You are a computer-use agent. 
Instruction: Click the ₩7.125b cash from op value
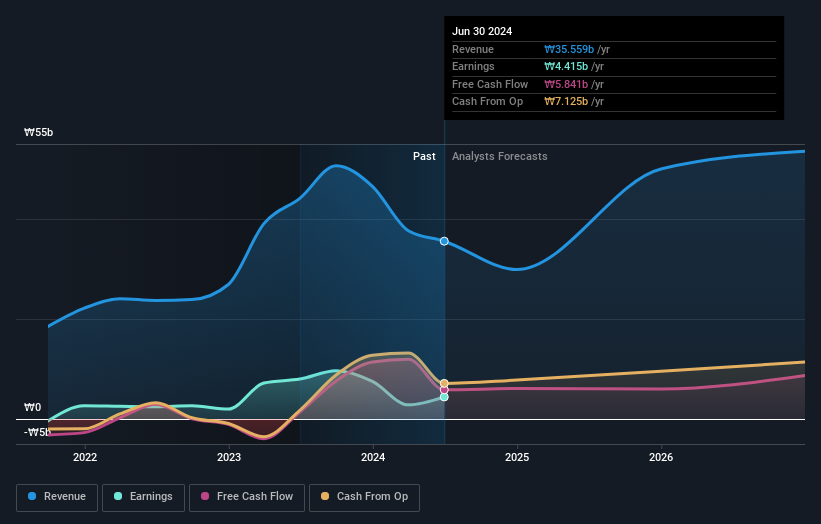[566, 102]
